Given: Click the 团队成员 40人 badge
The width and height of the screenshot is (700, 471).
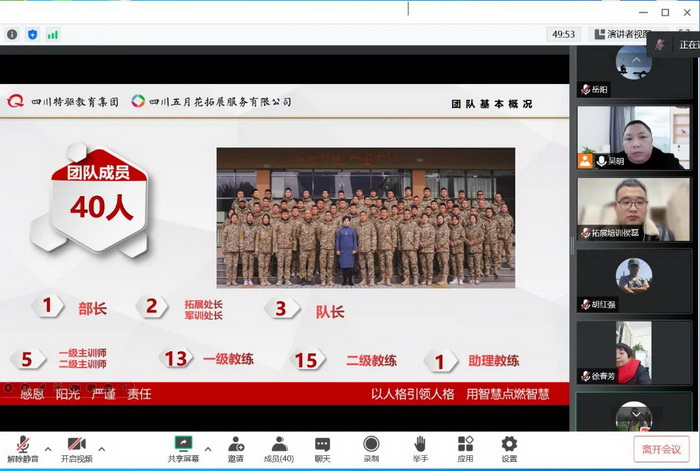Looking at the screenshot, I should pos(99,199).
